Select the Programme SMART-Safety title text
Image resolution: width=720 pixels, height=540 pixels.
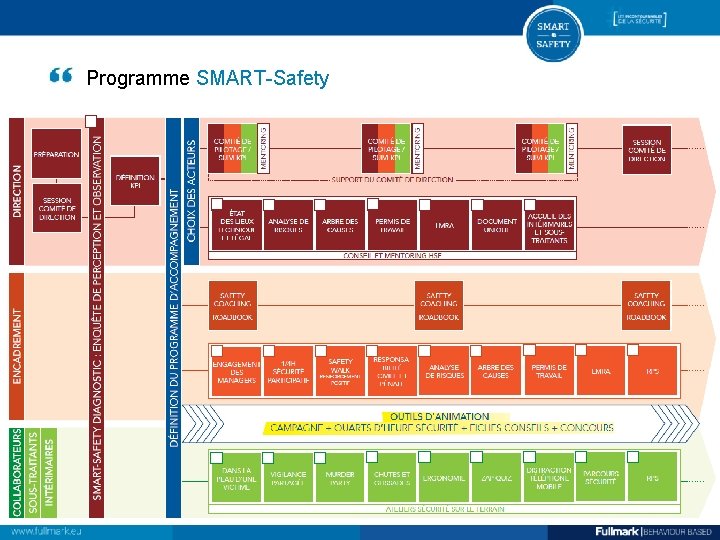[208, 78]
